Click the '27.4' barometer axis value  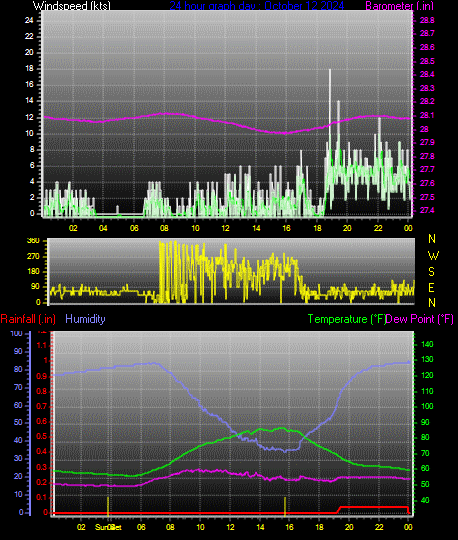click(x=427, y=210)
